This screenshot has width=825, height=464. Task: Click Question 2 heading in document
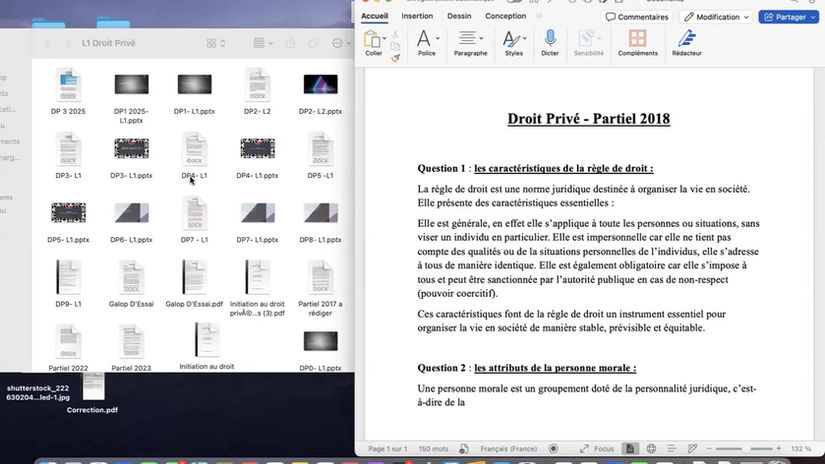point(527,368)
